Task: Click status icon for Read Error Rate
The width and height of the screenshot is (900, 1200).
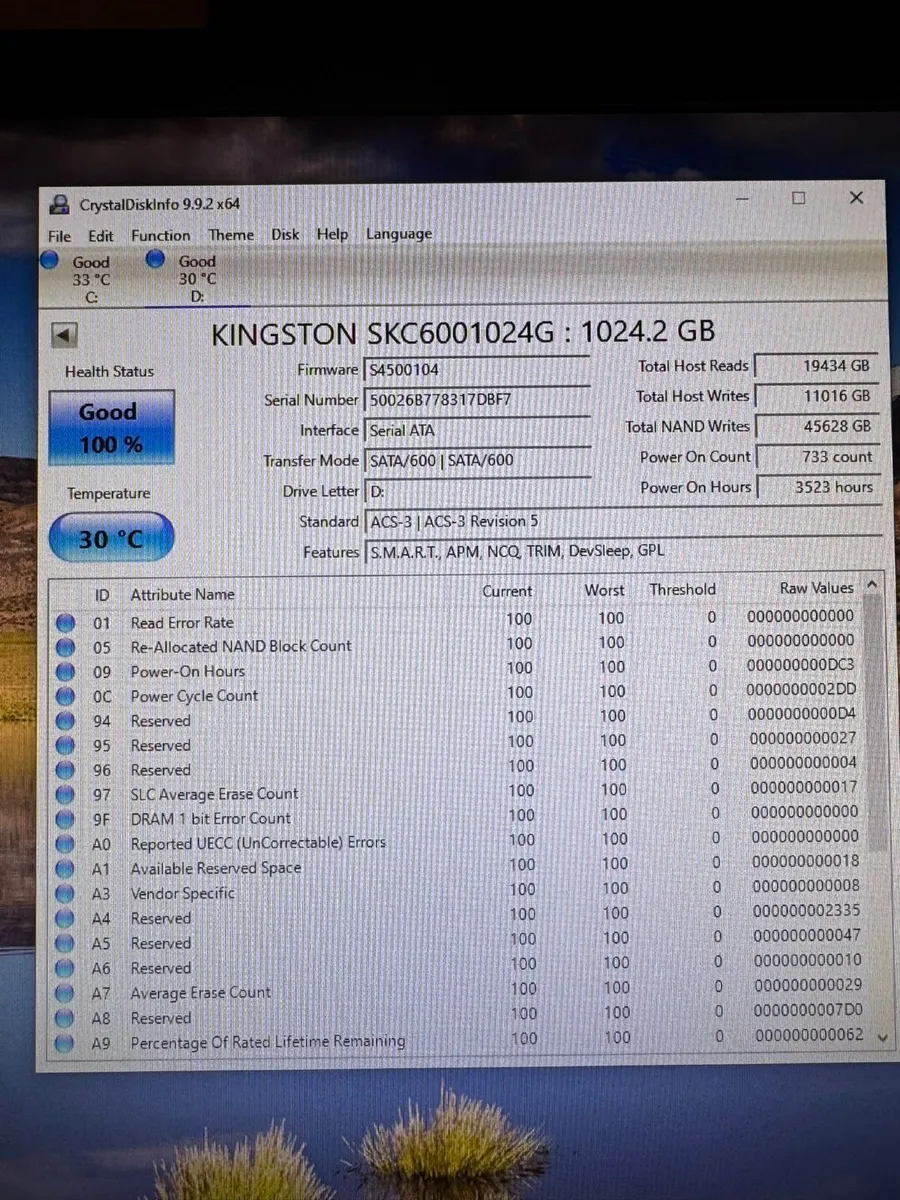Action: pos(66,622)
